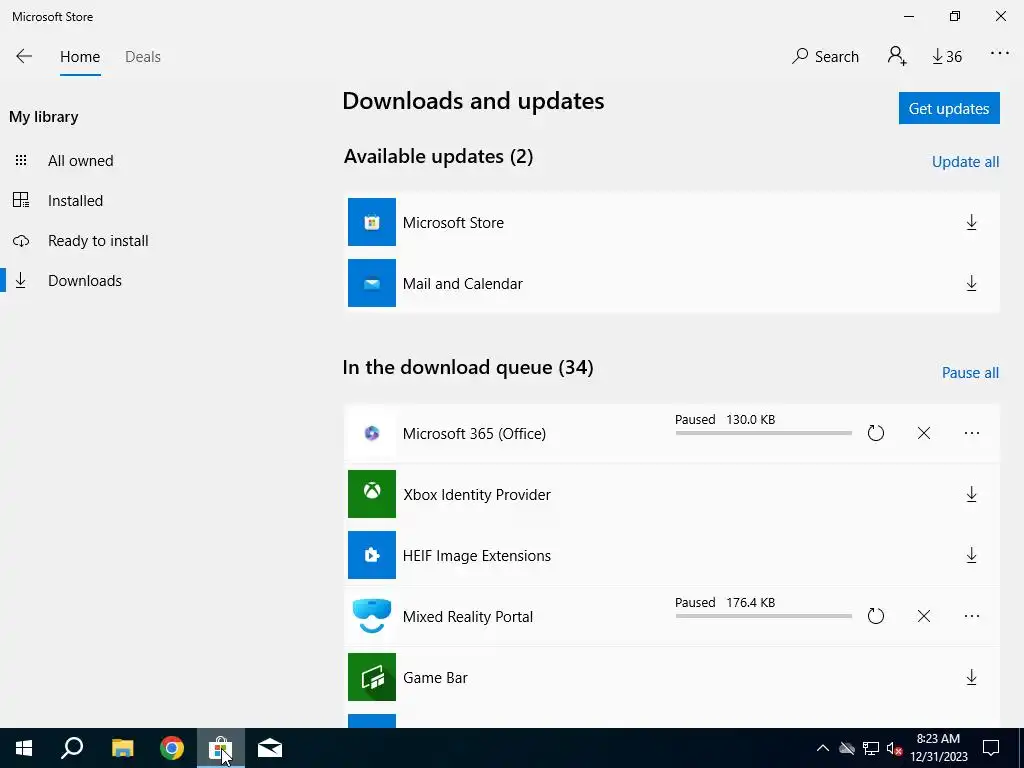Select Ready to install in library
Viewport: 1024px width, 768px height.
(x=98, y=240)
